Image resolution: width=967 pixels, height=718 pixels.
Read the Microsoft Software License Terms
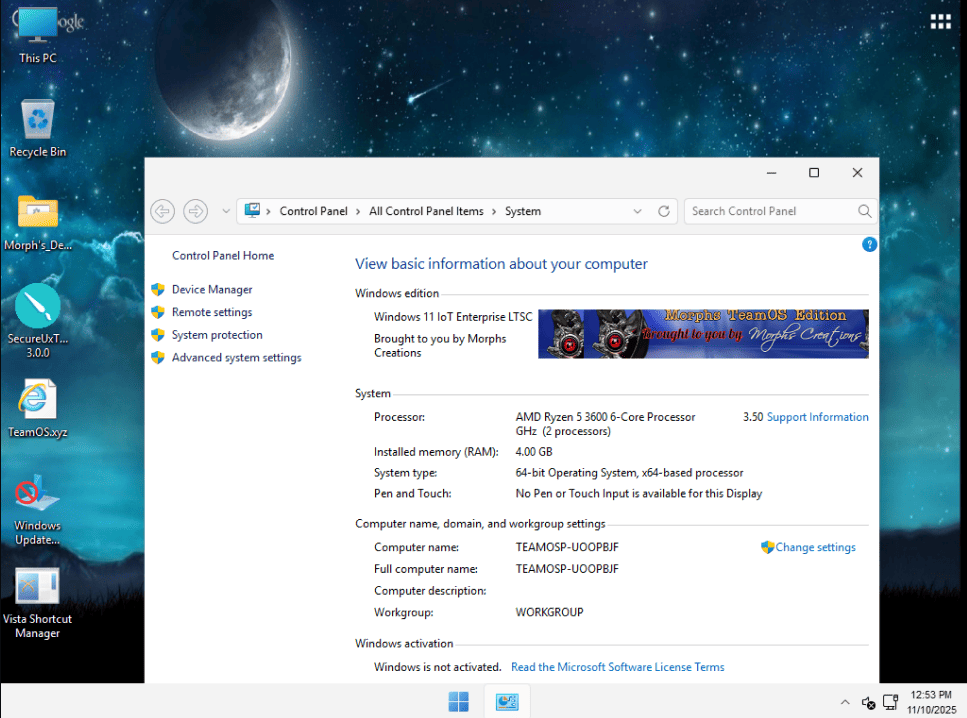pyautogui.click(x=617, y=667)
